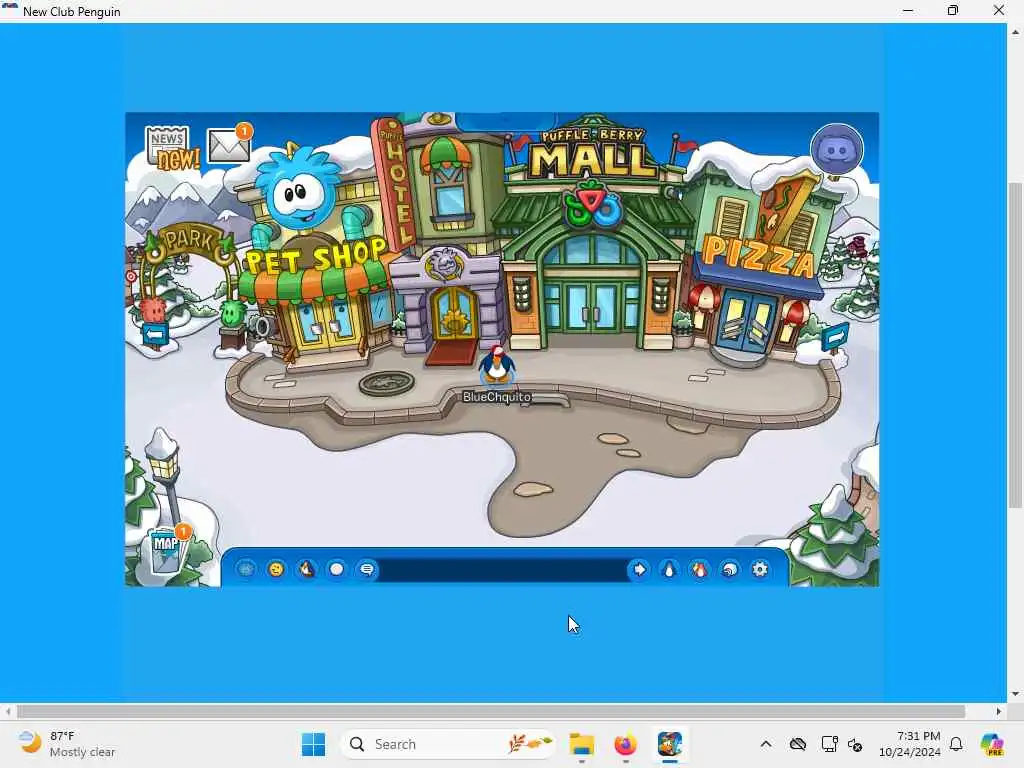Image resolution: width=1024 pixels, height=768 pixels.
Task: Open the emoji smiley menu
Action: click(x=276, y=569)
